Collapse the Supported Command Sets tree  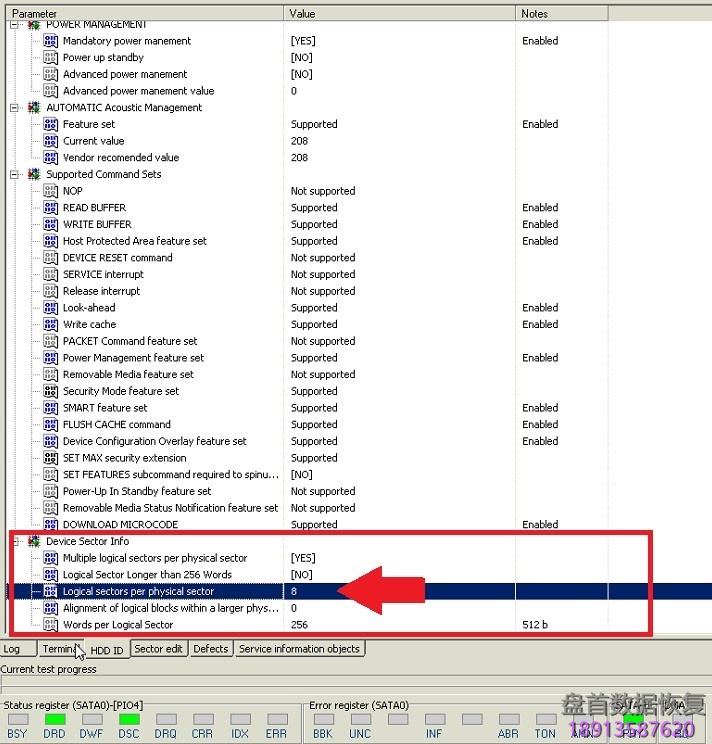point(15,174)
